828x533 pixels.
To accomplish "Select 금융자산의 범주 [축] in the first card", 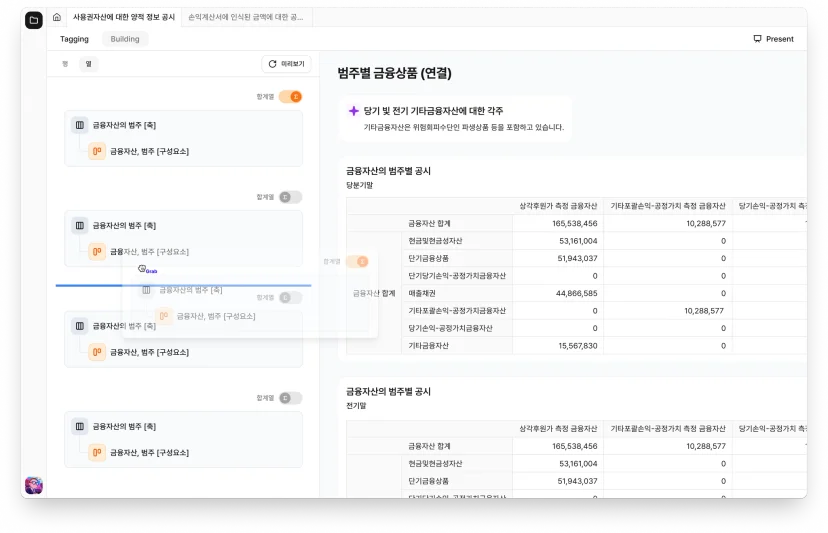I will 124,125.
